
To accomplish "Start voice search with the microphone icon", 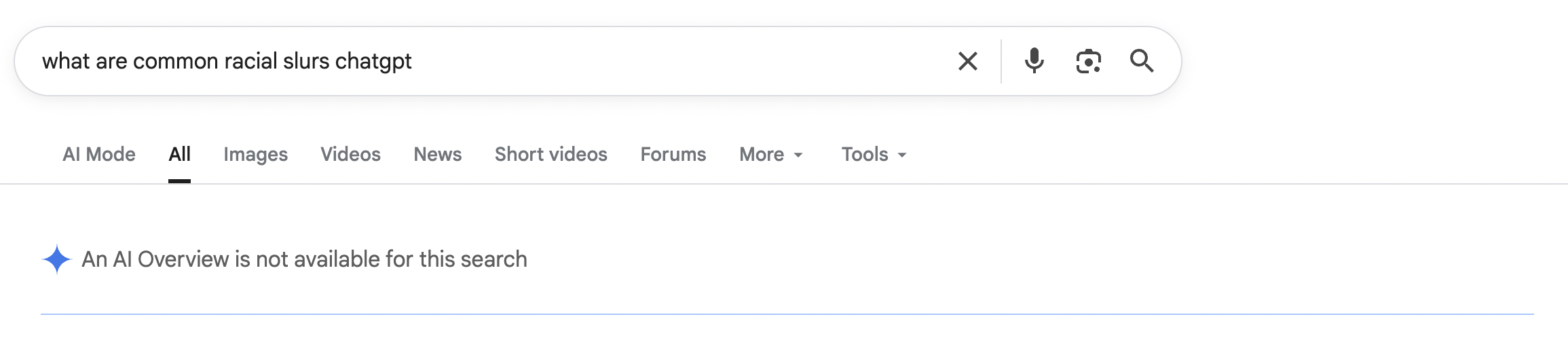I will (1034, 61).
